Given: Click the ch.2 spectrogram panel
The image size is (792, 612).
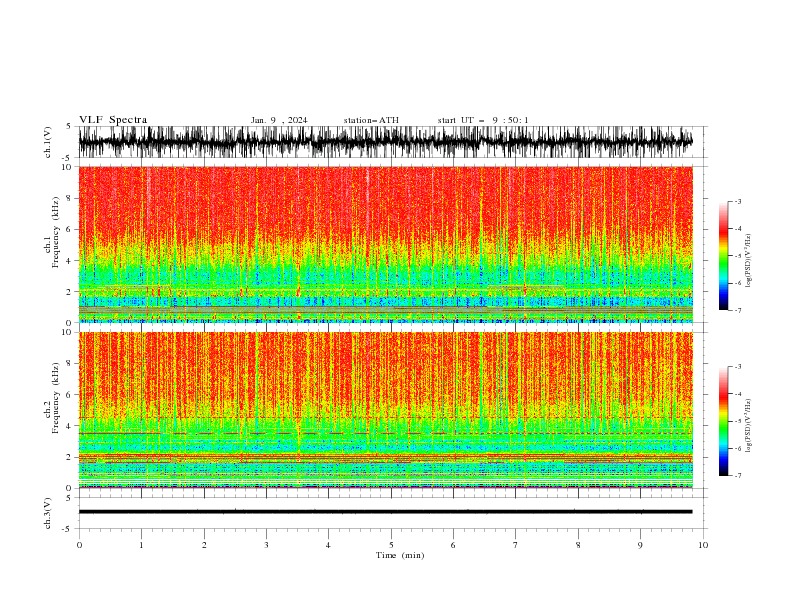Looking at the screenshot, I should pos(385,410).
